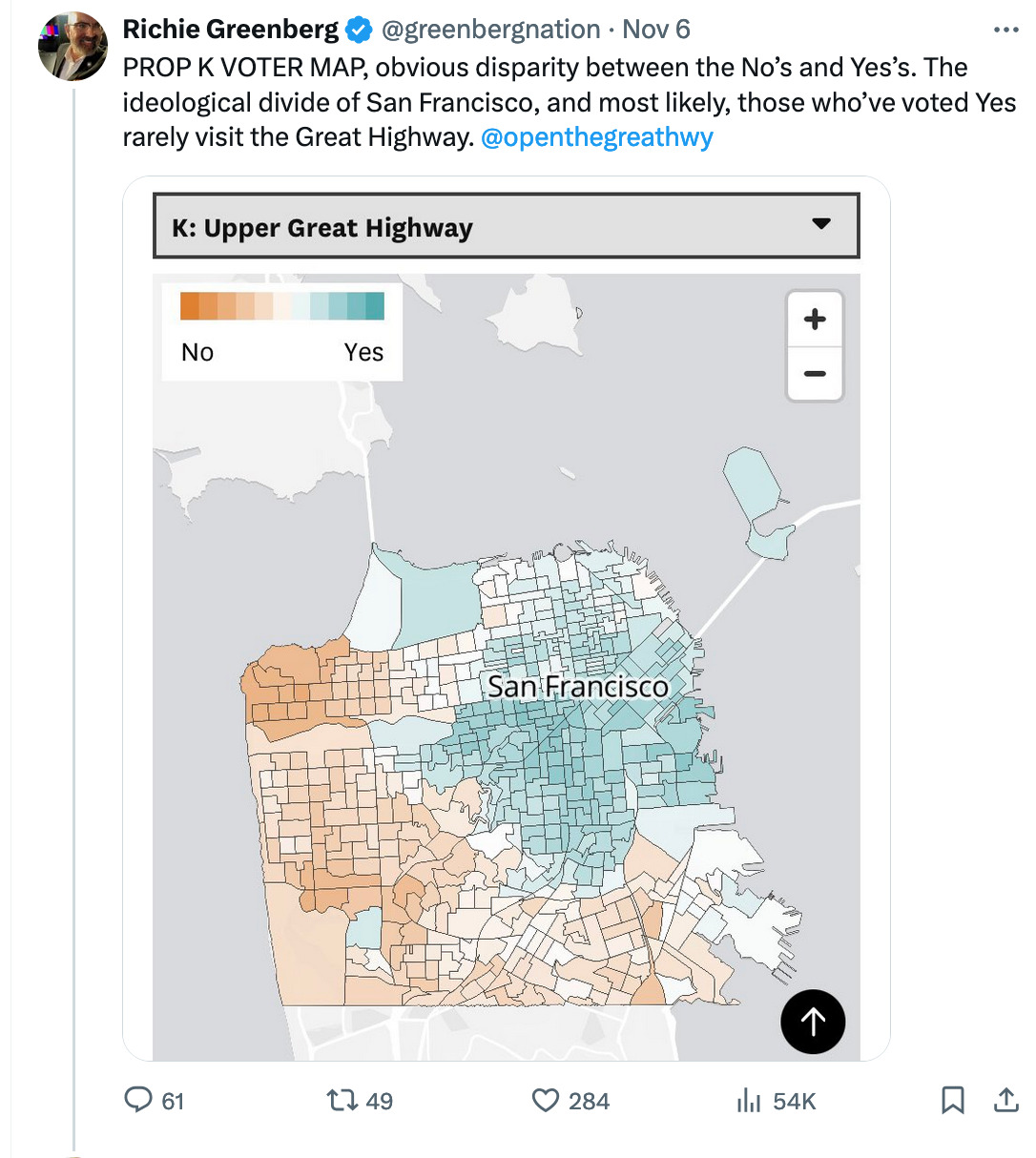
Task: Zoom out on the map
Action: pyautogui.click(x=815, y=373)
